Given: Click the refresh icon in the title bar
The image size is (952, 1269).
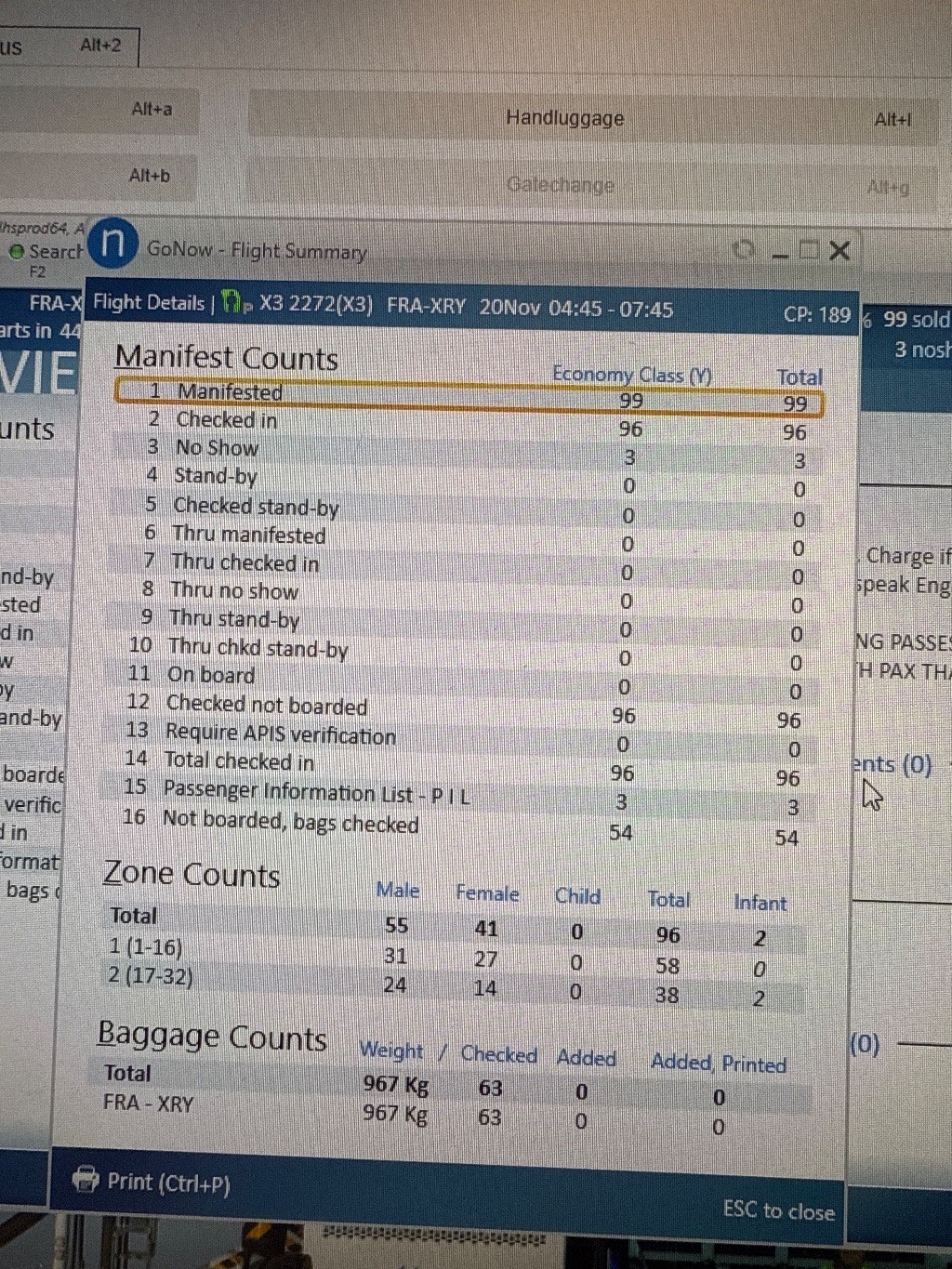Looking at the screenshot, I should tap(742, 250).
